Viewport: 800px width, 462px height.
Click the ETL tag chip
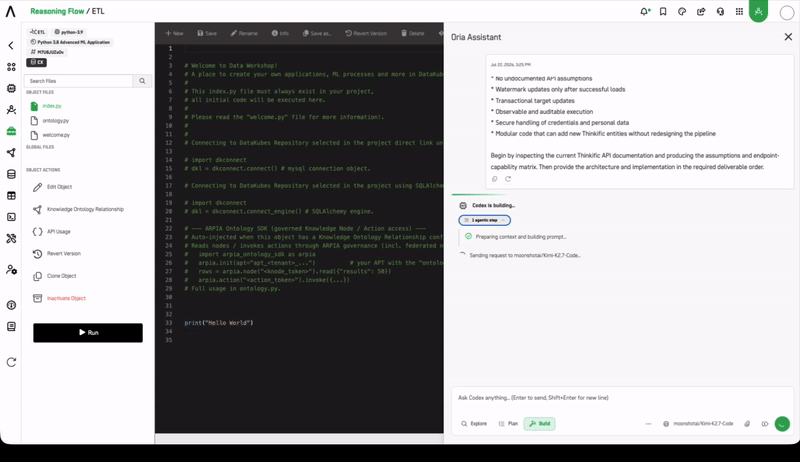click(38, 32)
